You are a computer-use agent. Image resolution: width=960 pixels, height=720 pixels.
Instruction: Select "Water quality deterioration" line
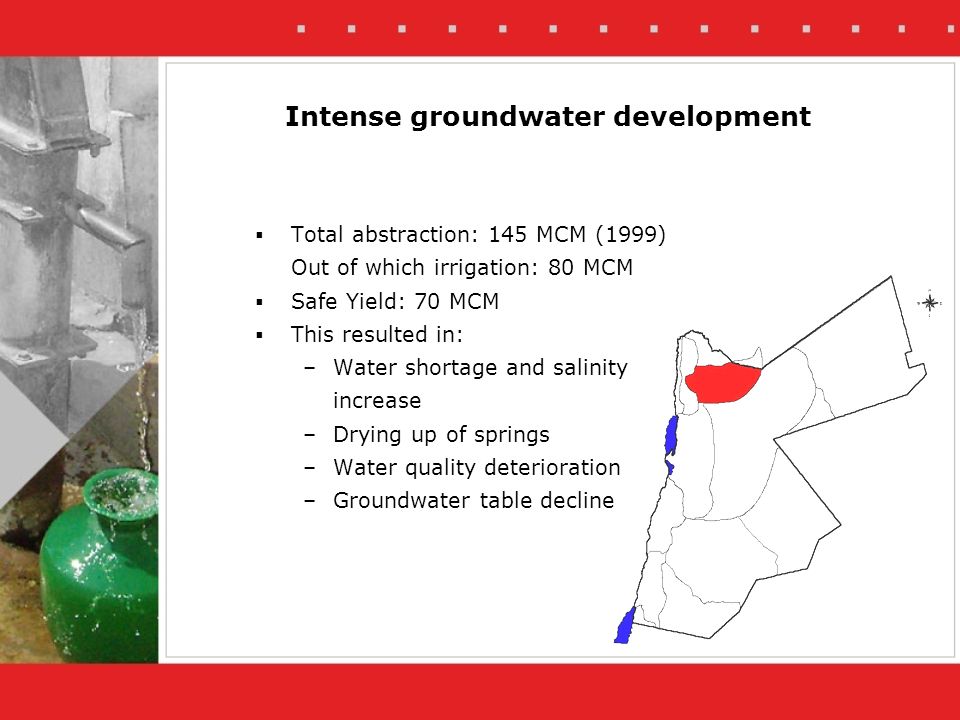(477, 468)
